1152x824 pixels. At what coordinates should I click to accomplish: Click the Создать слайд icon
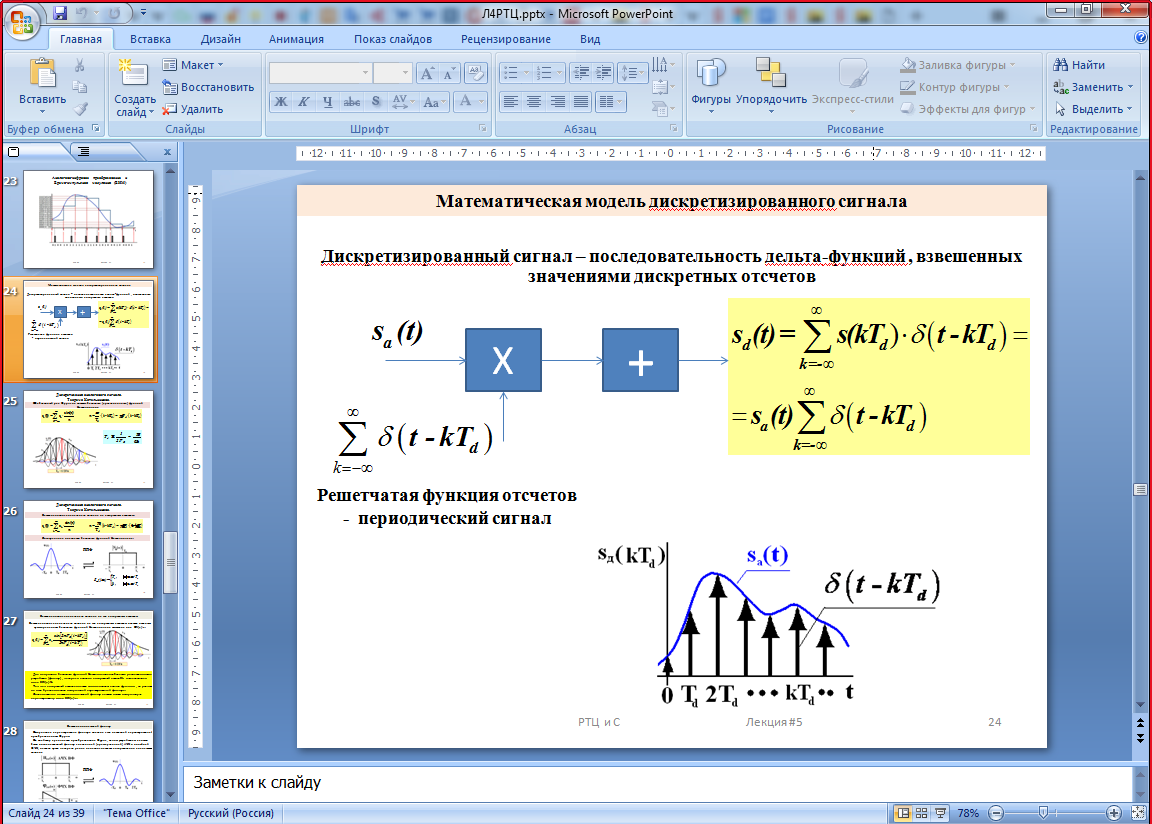click(x=134, y=73)
